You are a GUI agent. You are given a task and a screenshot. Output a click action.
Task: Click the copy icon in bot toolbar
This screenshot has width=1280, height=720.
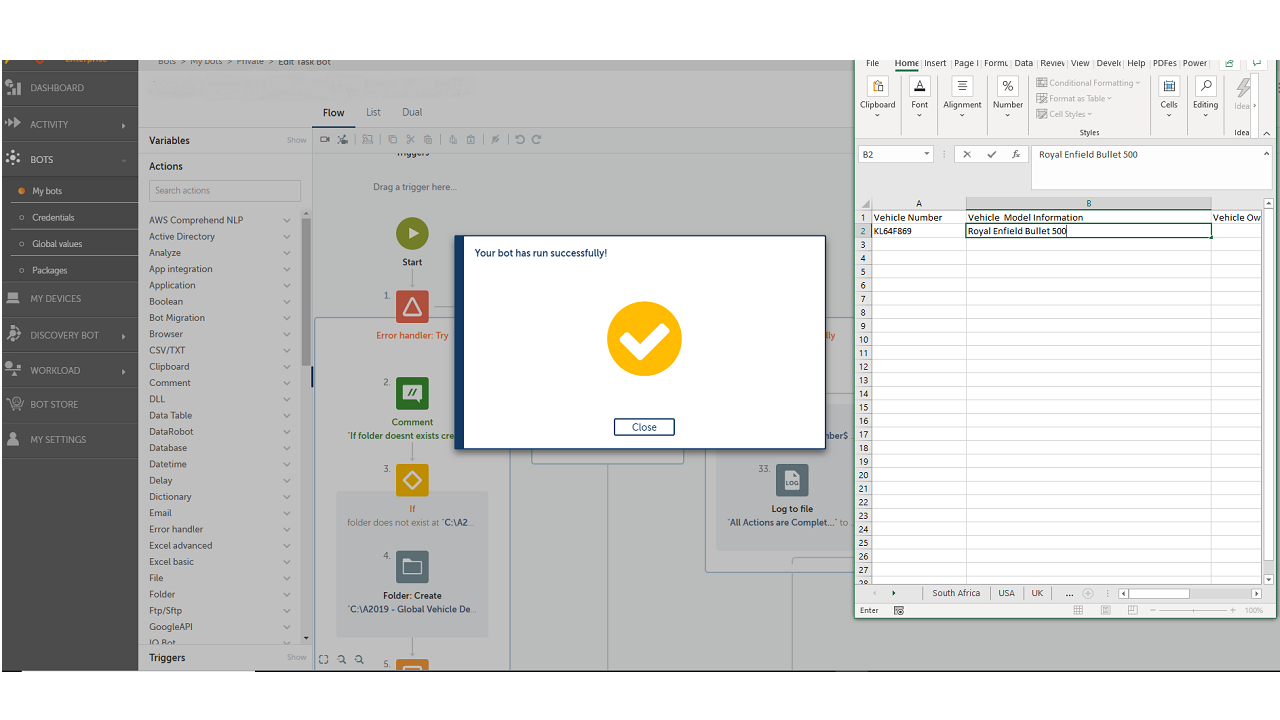click(392, 140)
